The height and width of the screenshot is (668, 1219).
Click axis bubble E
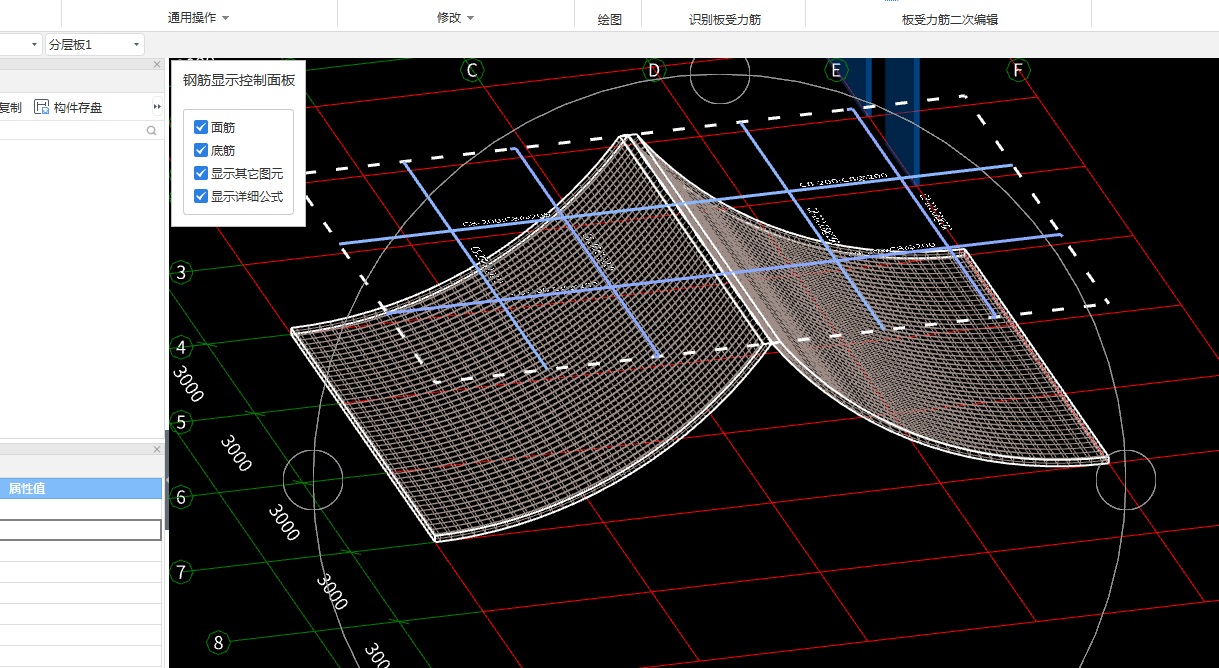coord(836,70)
